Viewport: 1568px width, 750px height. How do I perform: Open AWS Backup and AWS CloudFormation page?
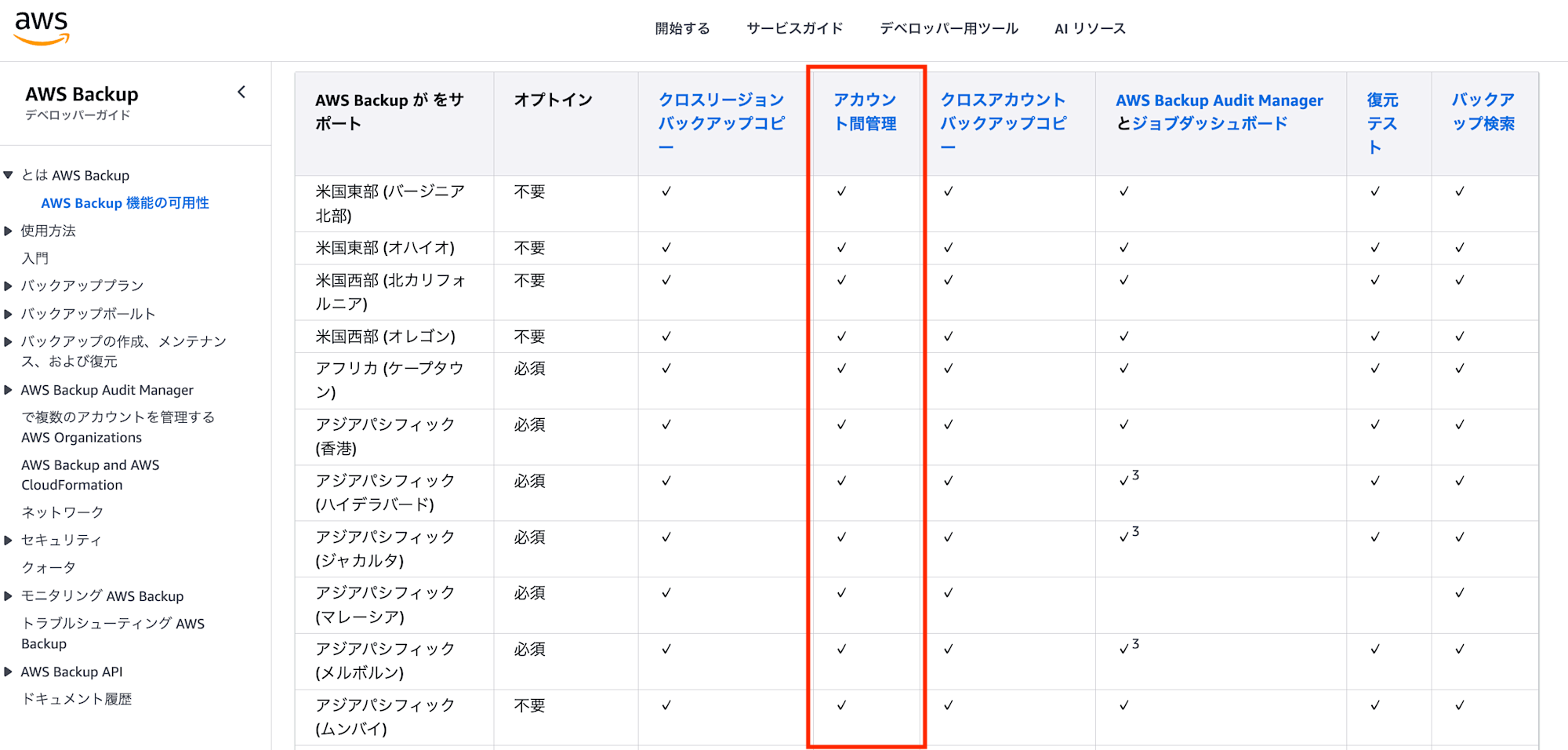click(90, 475)
